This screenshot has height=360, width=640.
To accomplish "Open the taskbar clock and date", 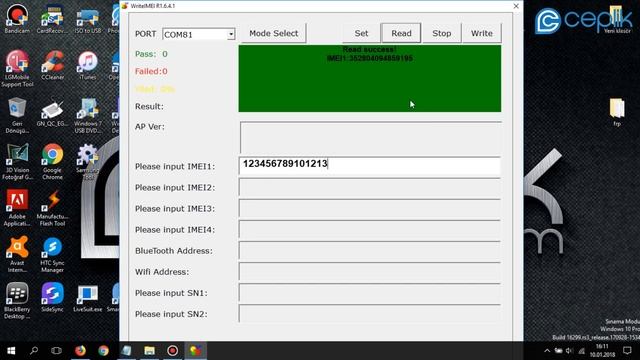I will coord(602,351).
